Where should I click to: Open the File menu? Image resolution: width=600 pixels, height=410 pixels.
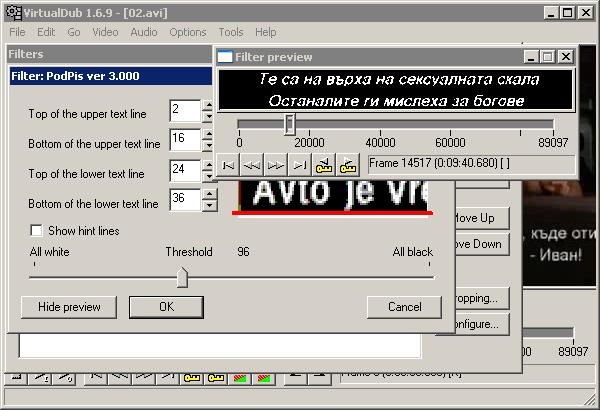point(17,32)
